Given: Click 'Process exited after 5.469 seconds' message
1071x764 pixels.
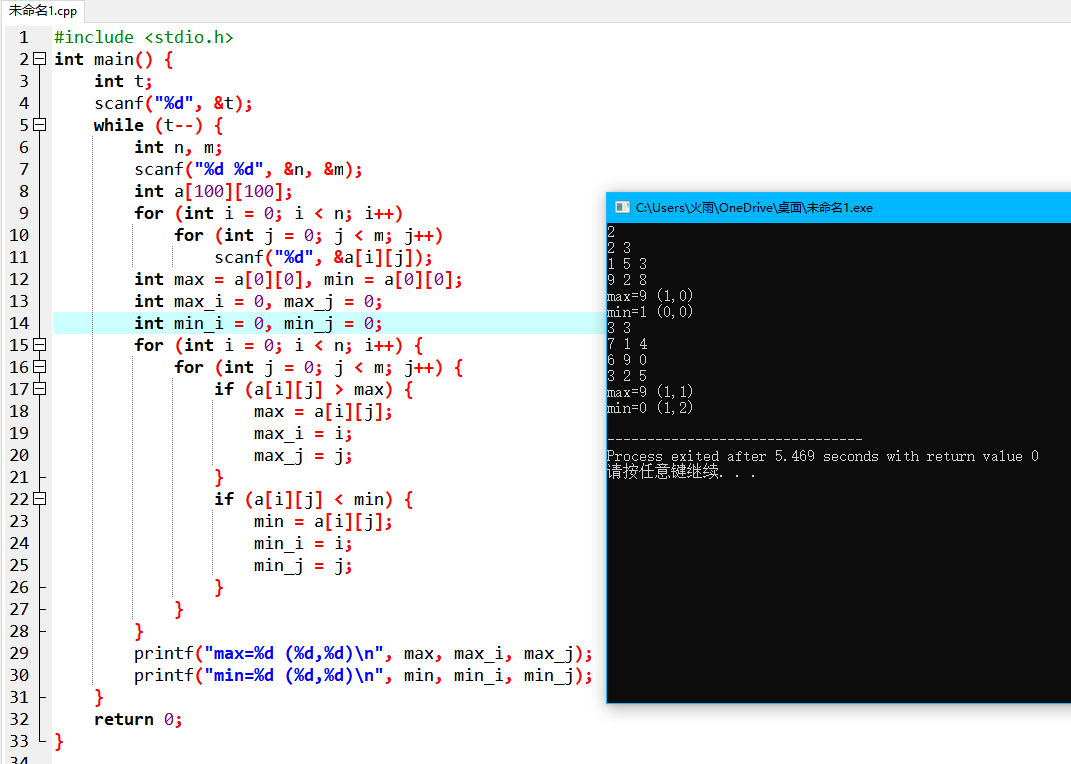Looking at the screenshot, I should click(822, 455).
